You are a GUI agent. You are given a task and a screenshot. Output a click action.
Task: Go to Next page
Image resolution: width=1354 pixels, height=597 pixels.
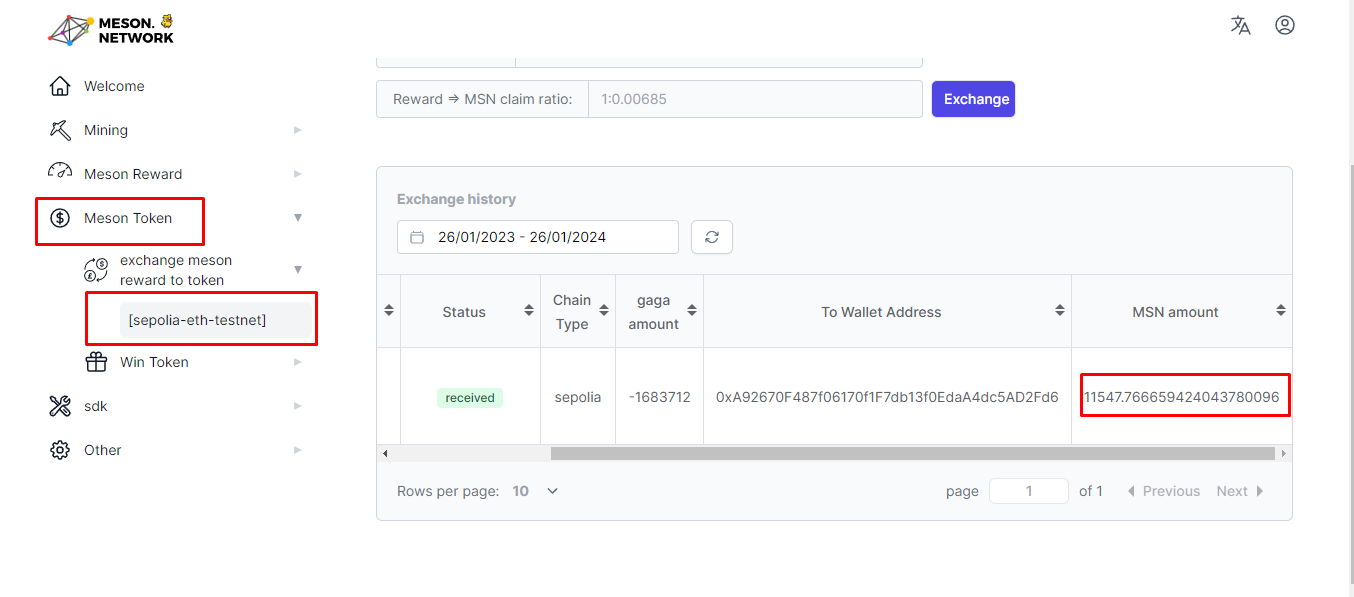pyautogui.click(x=1240, y=491)
